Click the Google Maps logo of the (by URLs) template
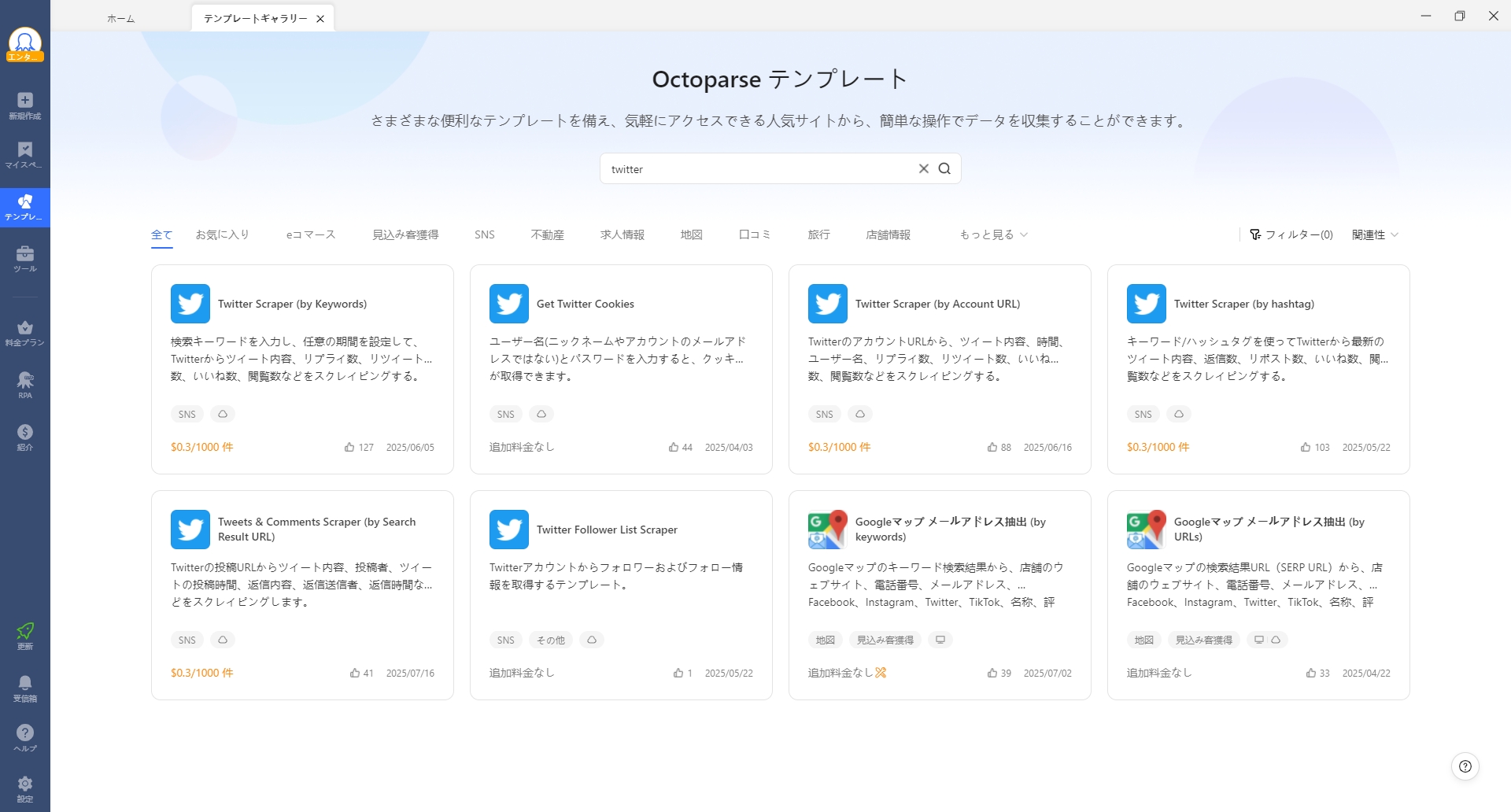1511x812 pixels. point(1147,530)
